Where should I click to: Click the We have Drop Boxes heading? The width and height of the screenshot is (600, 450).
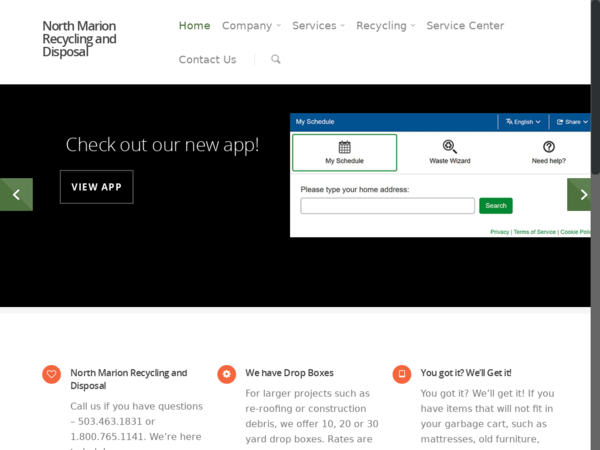tap(290, 373)
